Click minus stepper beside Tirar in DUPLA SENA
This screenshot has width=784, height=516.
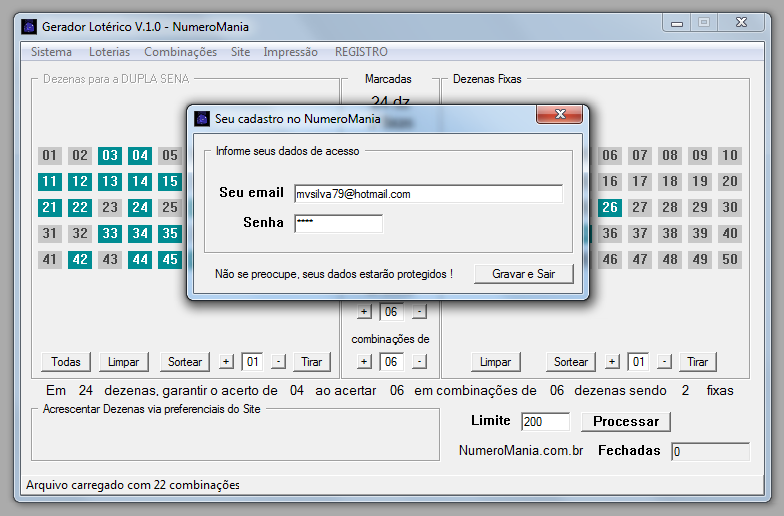click(278, 362)
